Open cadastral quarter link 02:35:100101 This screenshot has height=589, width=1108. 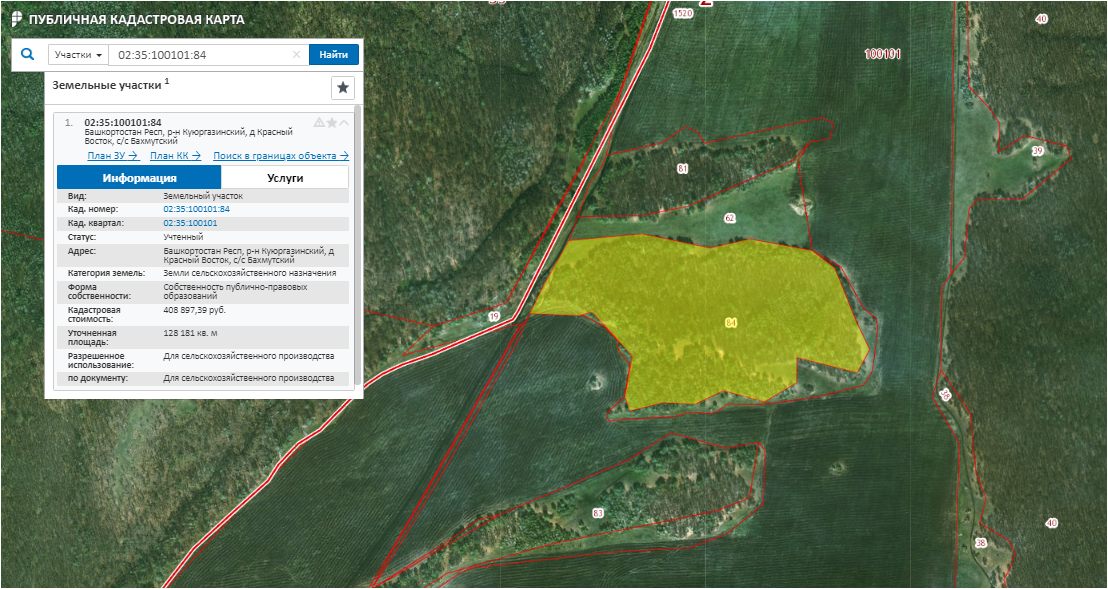pos(190,223)
